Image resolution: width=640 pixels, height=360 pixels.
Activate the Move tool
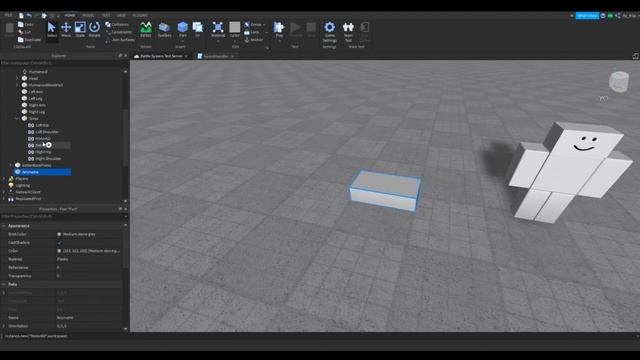point(66,29)
